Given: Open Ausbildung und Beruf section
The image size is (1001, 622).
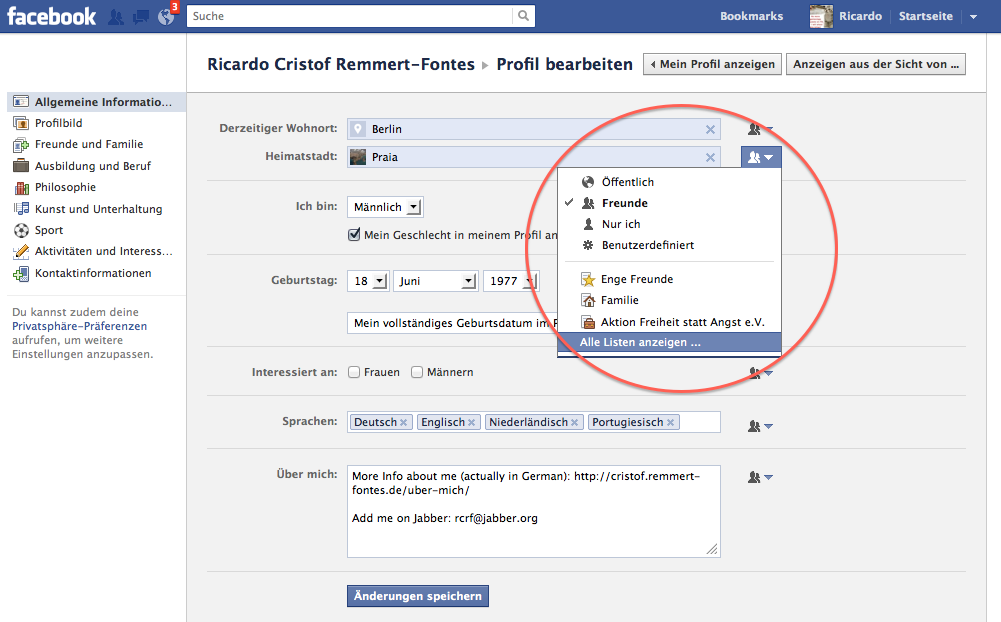Looking at the screenshot, I should (x=93, y=166).
